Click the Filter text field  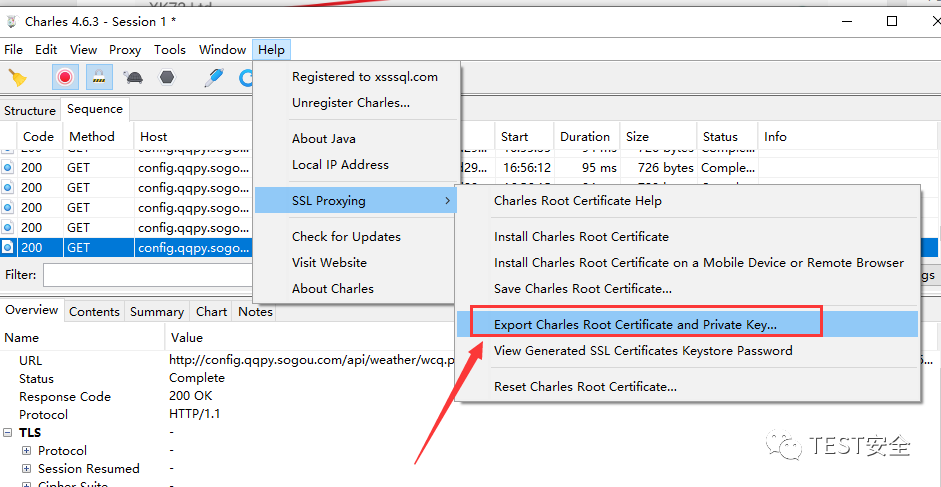[x=148, y=276]
